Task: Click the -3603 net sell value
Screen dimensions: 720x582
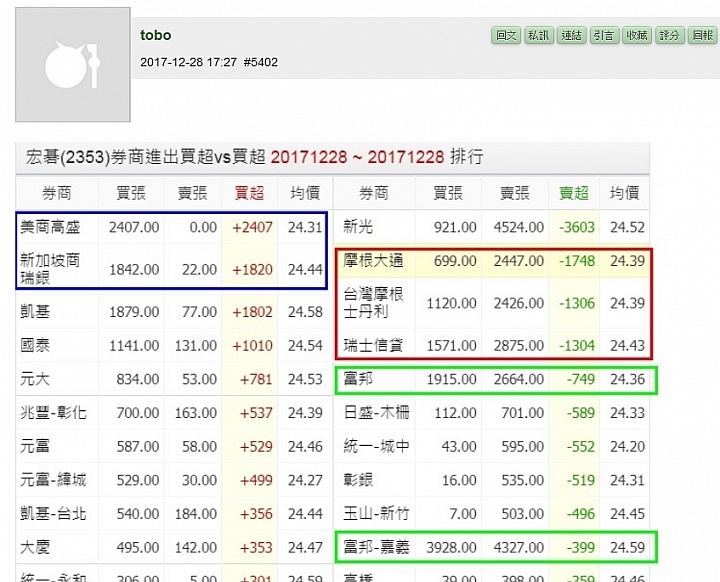Action: (577, 227)
